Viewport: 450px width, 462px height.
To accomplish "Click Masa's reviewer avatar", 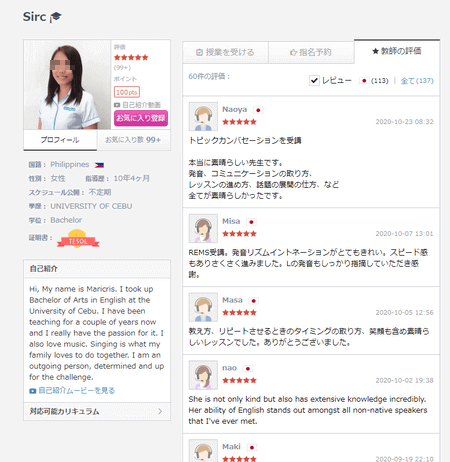I will pos(203,307).
